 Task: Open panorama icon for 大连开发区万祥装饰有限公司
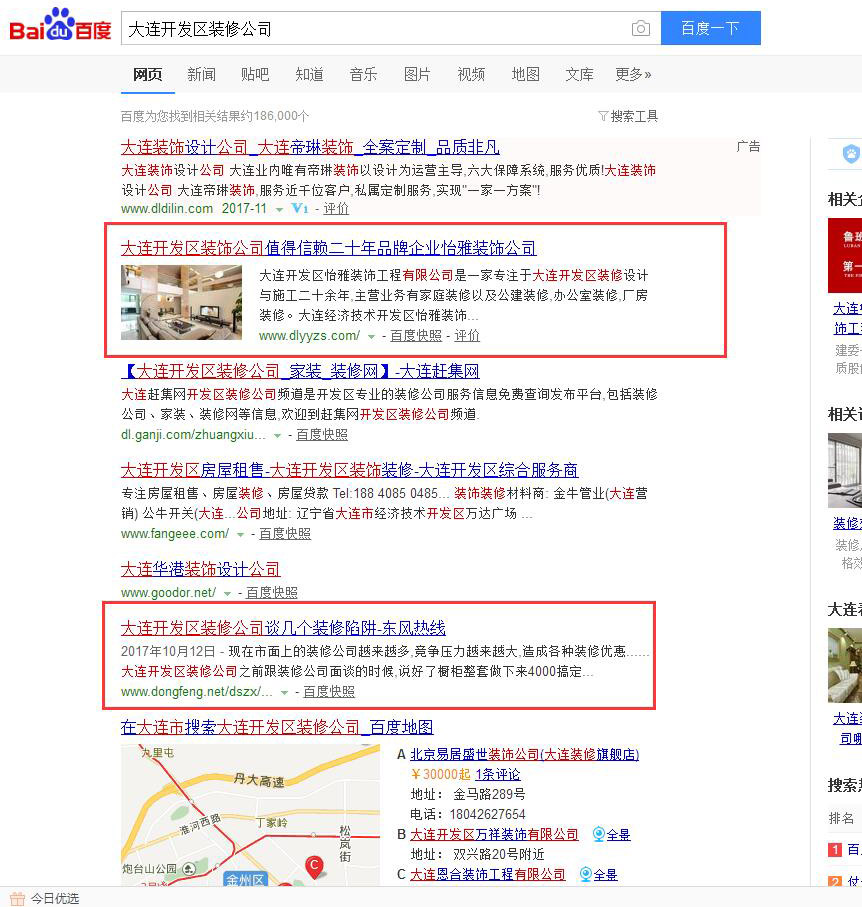(x=599, y=834)
